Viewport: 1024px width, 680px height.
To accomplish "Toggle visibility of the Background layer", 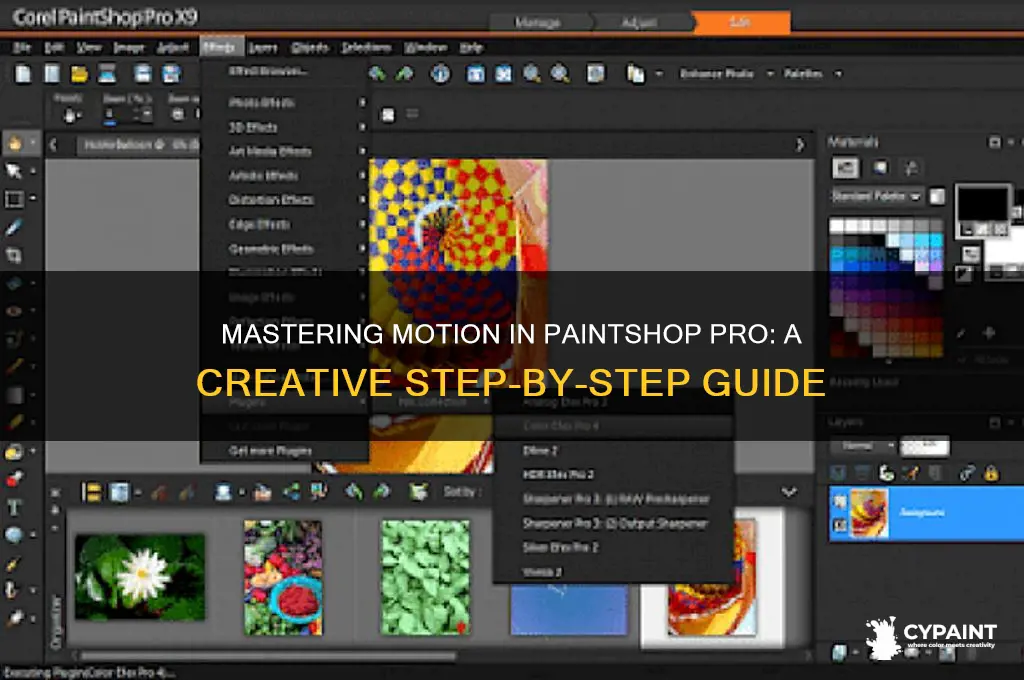I will point(840,502).
